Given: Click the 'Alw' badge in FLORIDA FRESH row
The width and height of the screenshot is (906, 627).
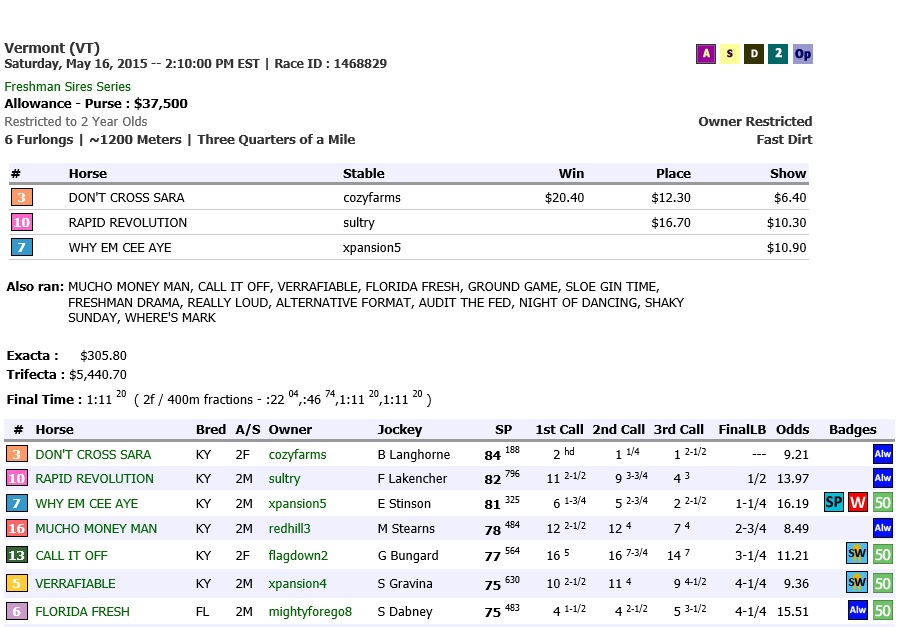Looking at the screenshot, I should pyautogui.click(x=857, y=610).
